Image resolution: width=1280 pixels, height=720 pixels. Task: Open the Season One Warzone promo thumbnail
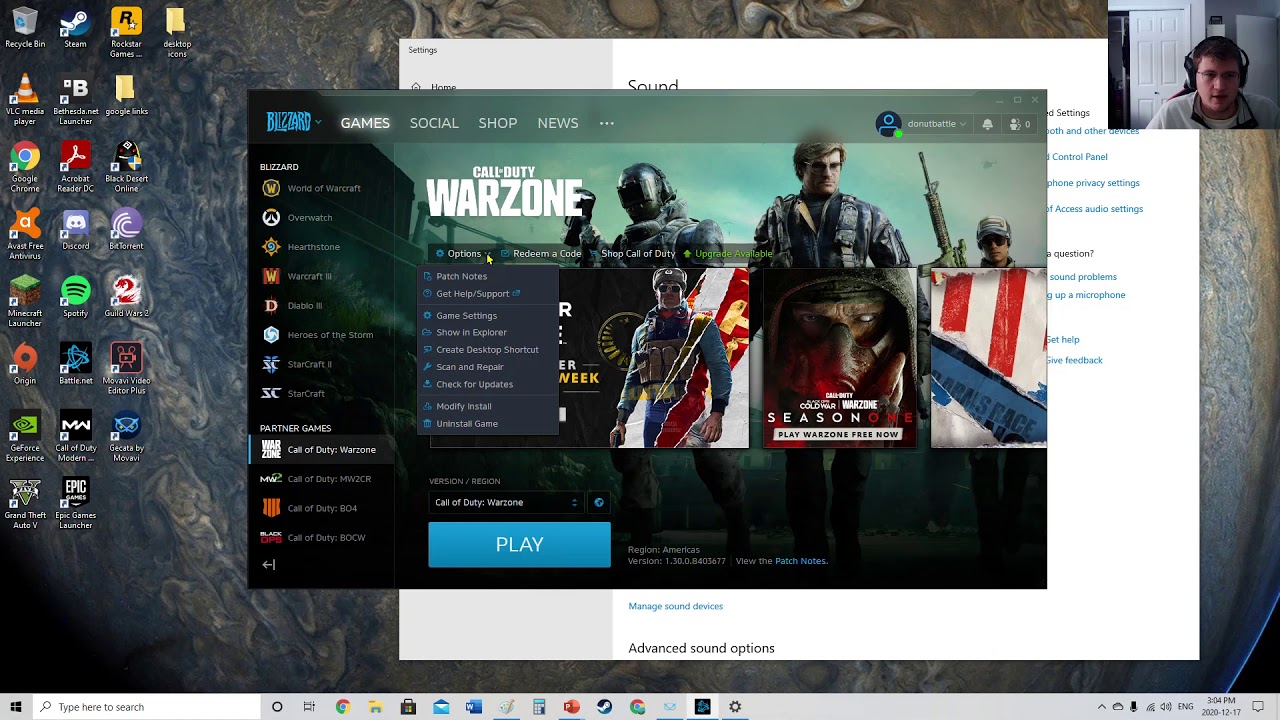coord(838,358)
